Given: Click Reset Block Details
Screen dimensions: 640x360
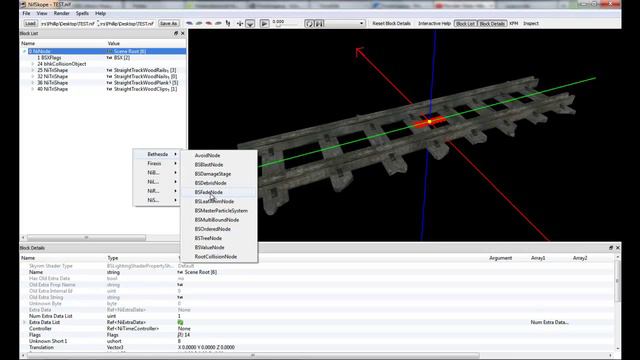Looking at the screenshot, I should pos(391,24).
